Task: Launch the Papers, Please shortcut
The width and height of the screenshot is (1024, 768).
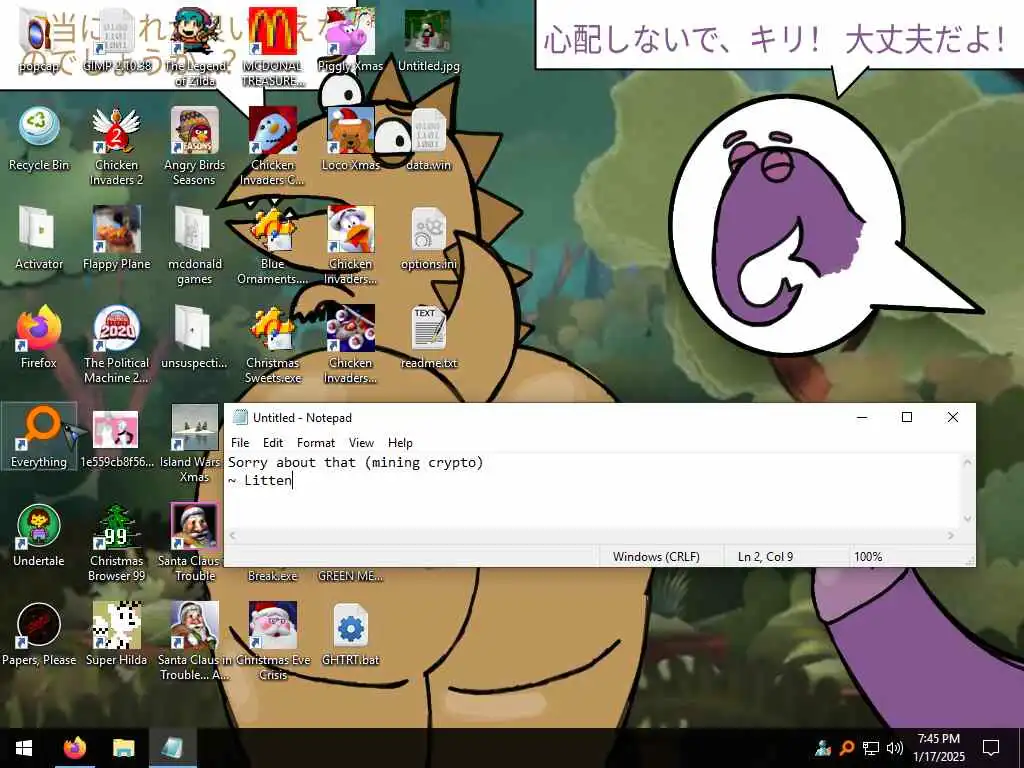Action: point(39,634)
